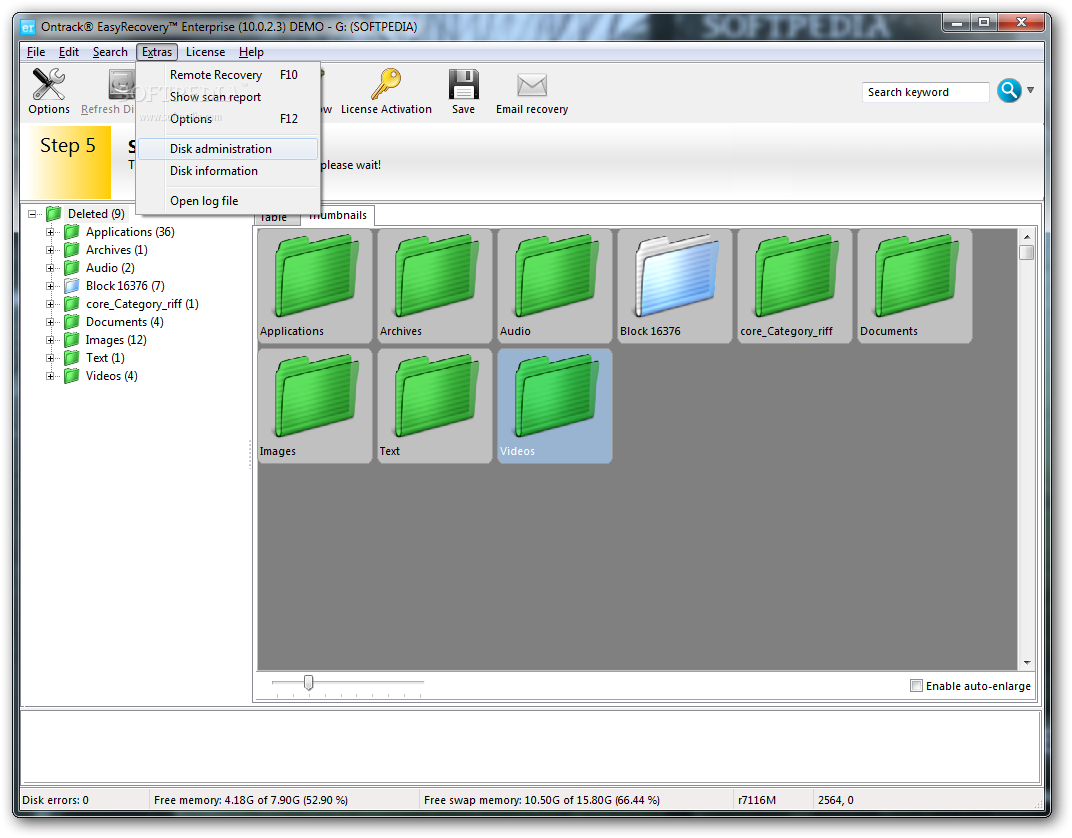The image size is (1072, 838).
Task: Expand the Block 16376 tree node
Action: 50,286
